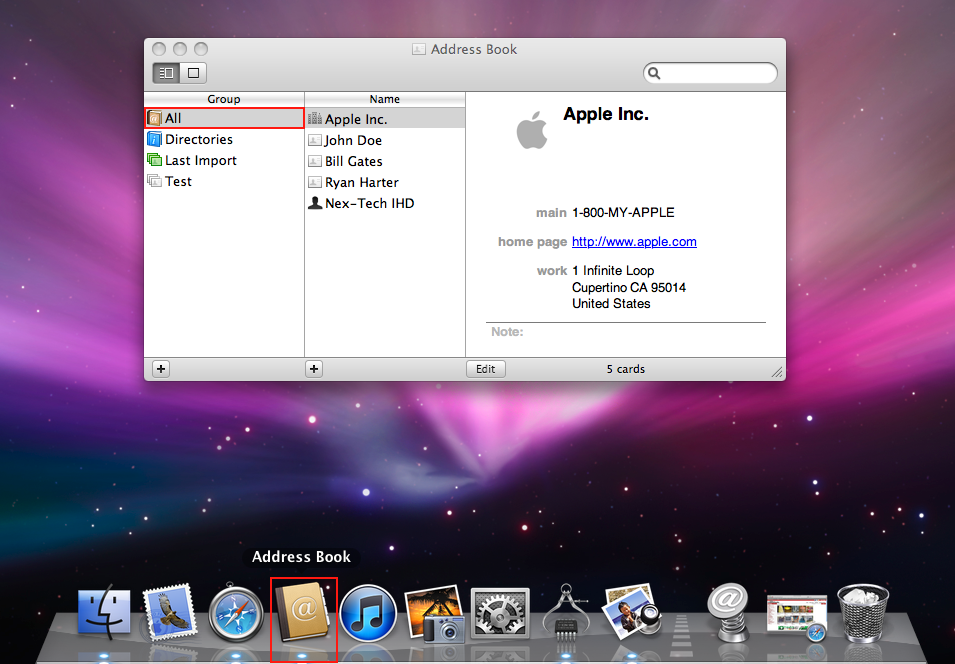Open Preview from the Dock
The height and width of the screenshot is (664, 955).
click(x=632, y=612)
